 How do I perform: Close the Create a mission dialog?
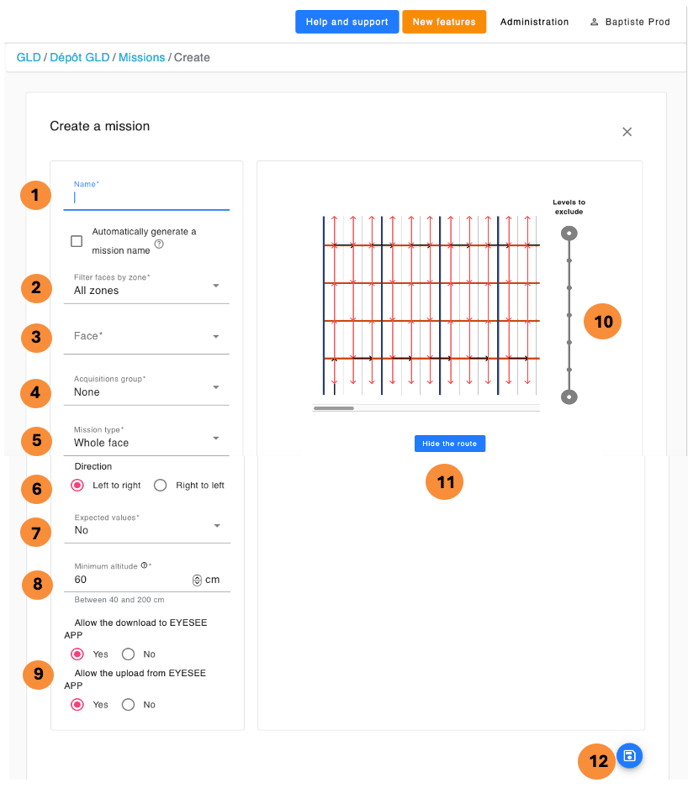tap(627, 132)
